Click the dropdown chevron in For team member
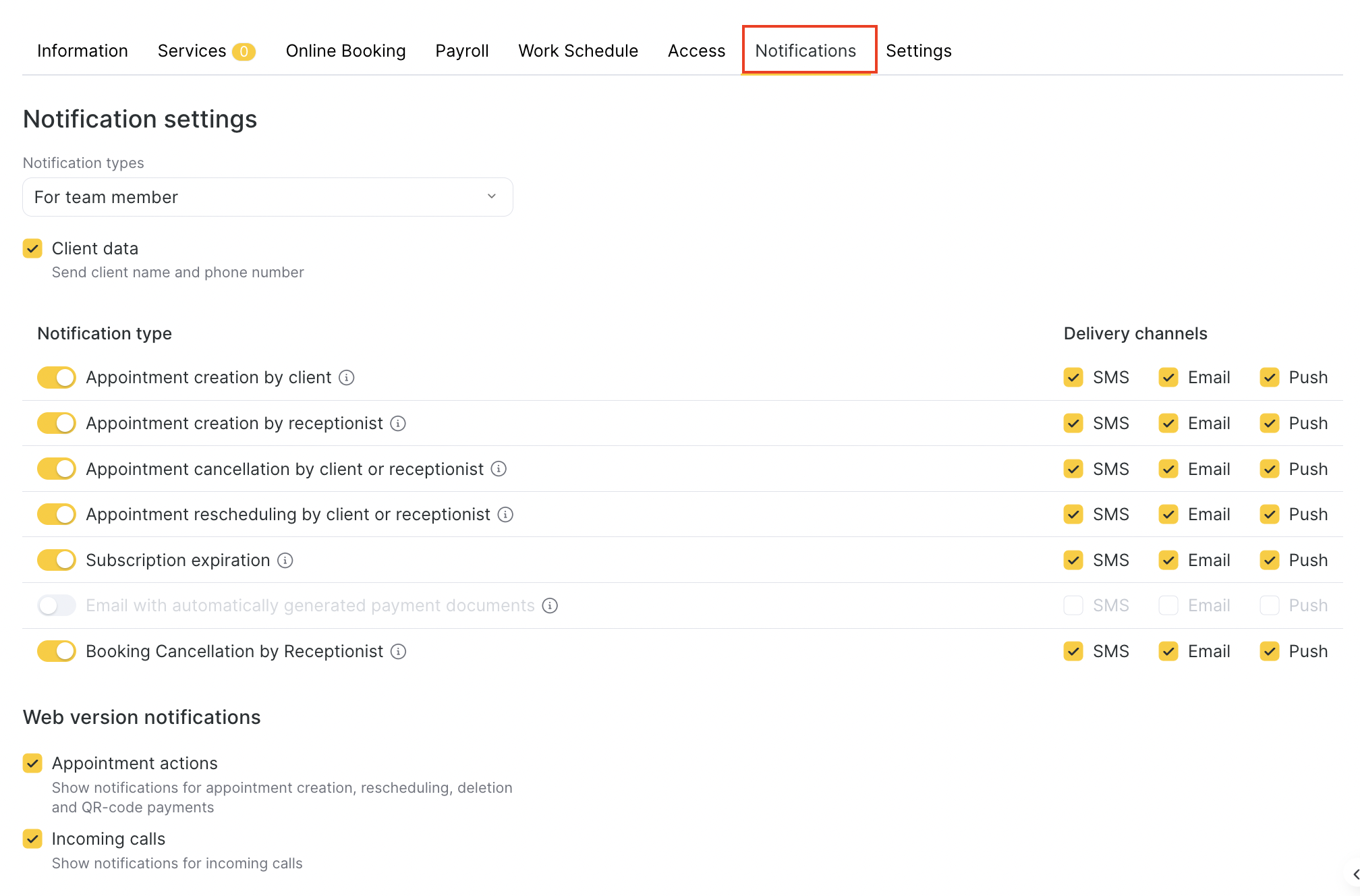 [x=492, y=196]
